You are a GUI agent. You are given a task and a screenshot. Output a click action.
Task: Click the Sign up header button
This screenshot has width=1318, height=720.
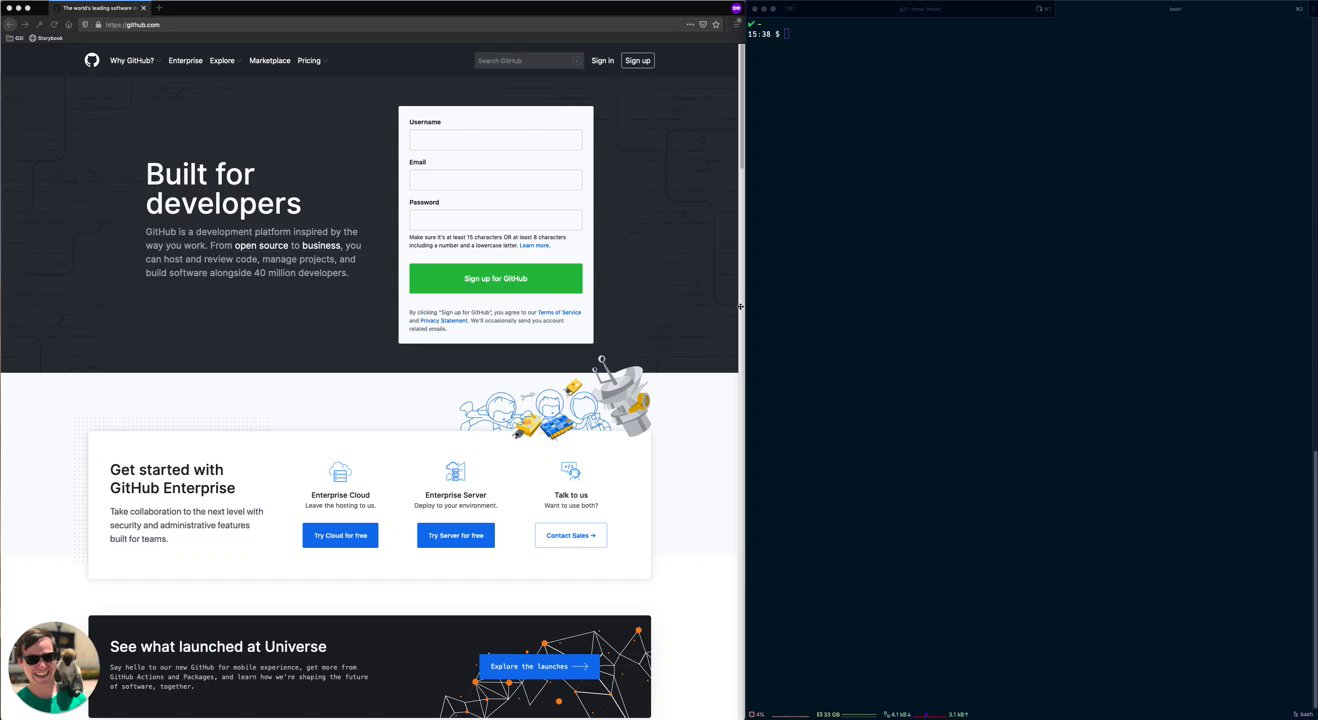tap(638, 60)
